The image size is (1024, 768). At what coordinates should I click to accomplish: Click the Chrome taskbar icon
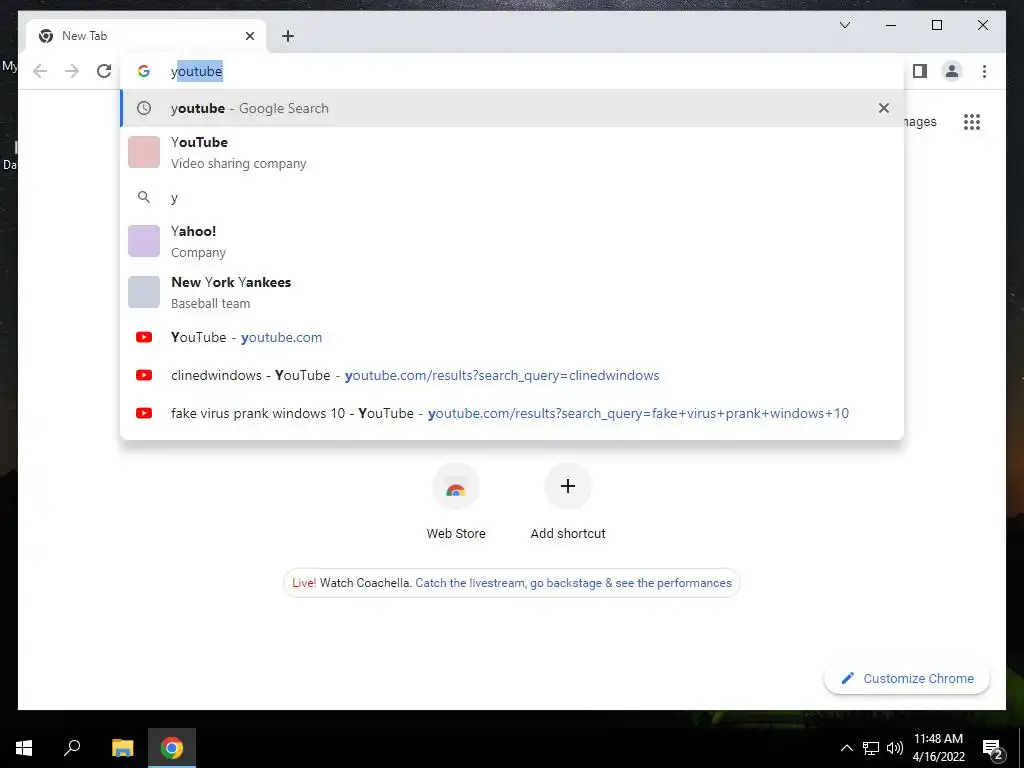[172, 748]
